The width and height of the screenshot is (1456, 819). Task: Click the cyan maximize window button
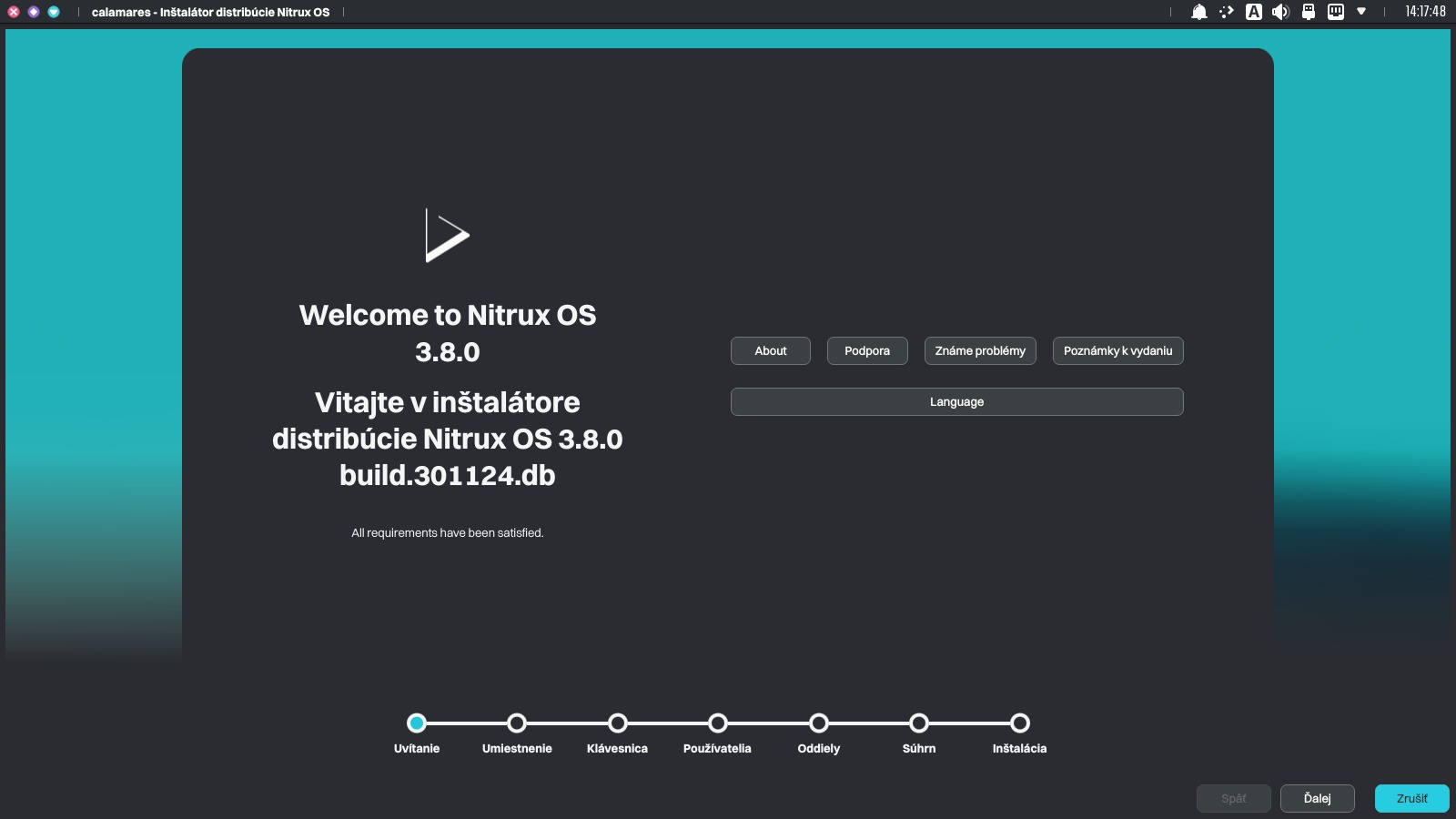click(x=54, y=12)
